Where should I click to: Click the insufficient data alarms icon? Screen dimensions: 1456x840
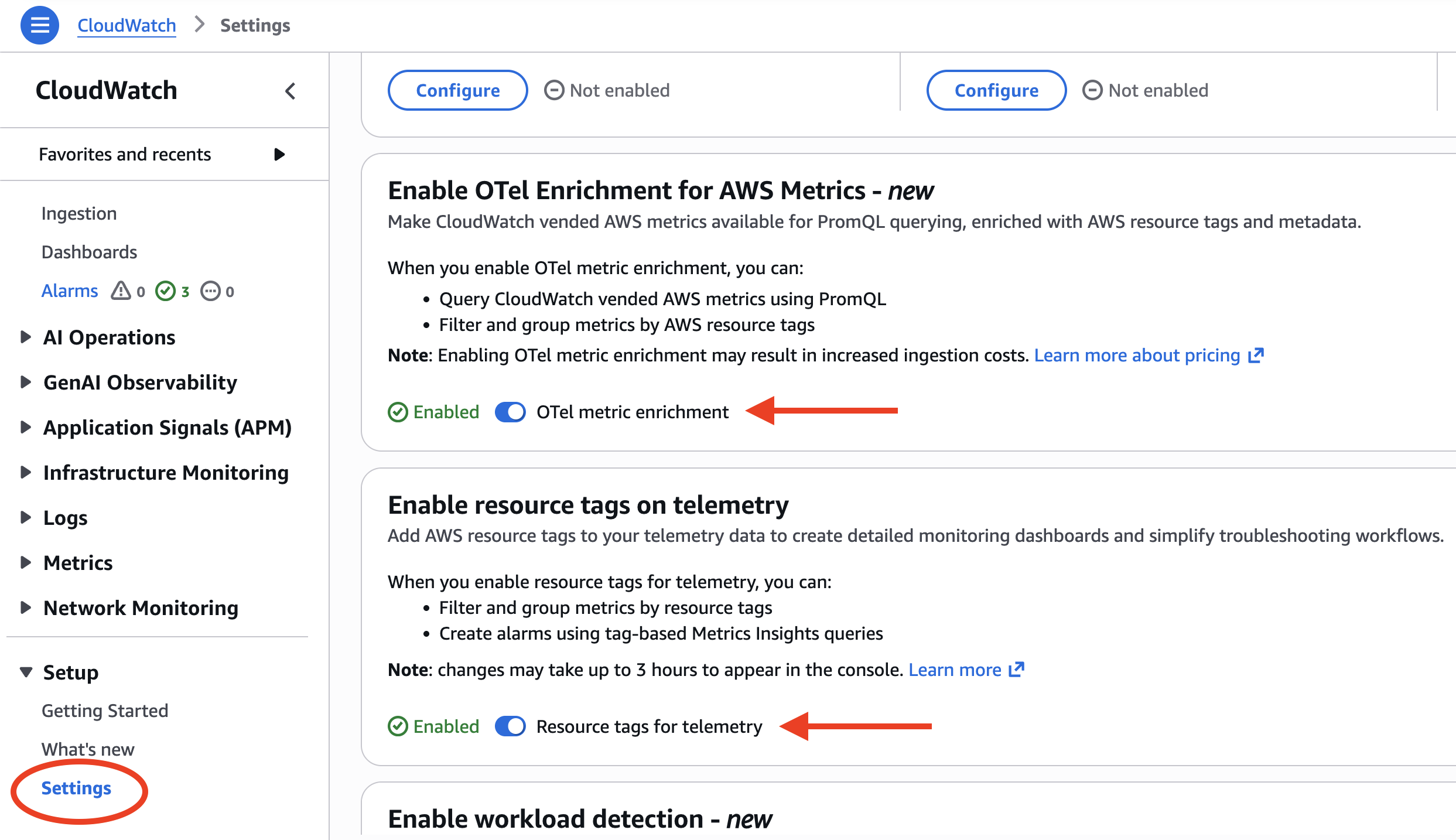click(210, 291)
